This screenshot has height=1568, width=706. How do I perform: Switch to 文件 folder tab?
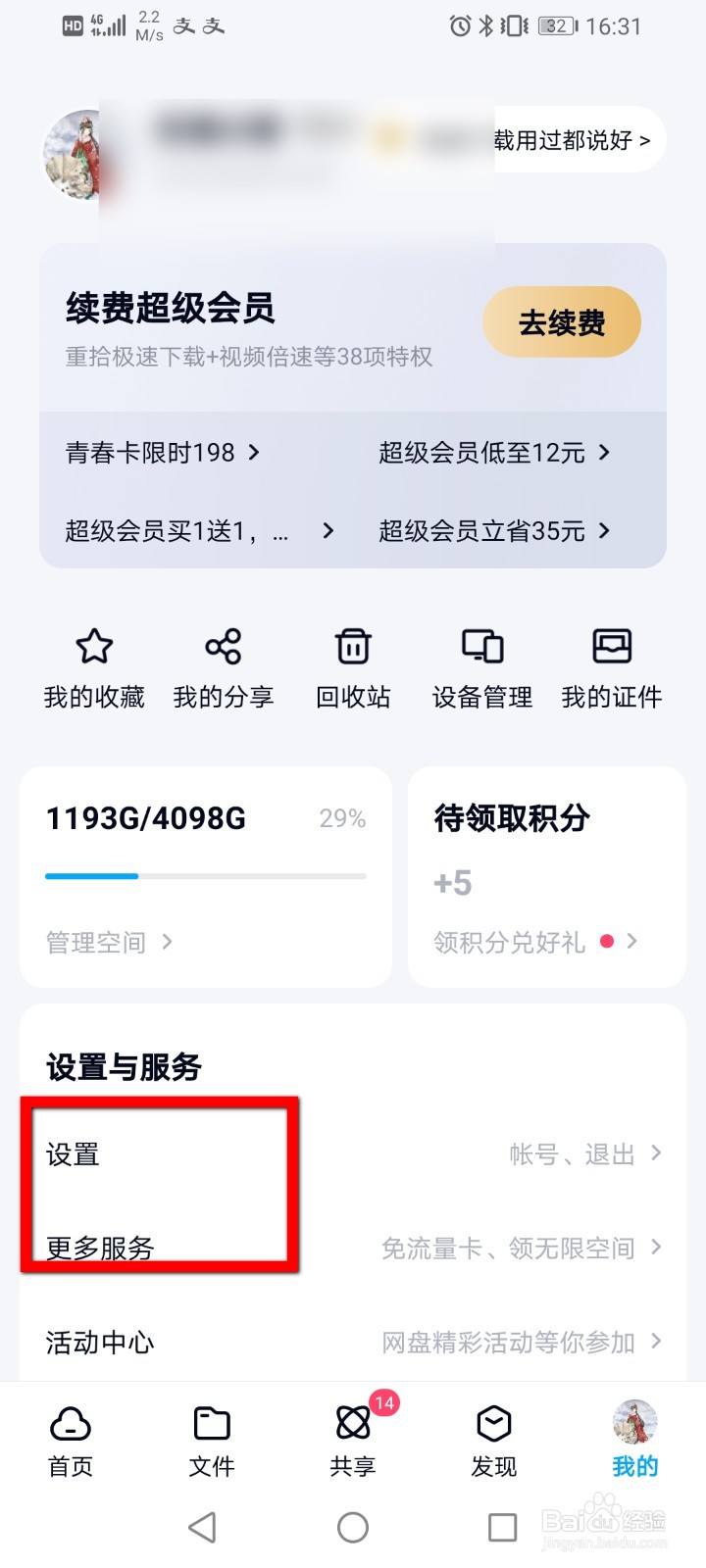click(x=212, y=1424)
